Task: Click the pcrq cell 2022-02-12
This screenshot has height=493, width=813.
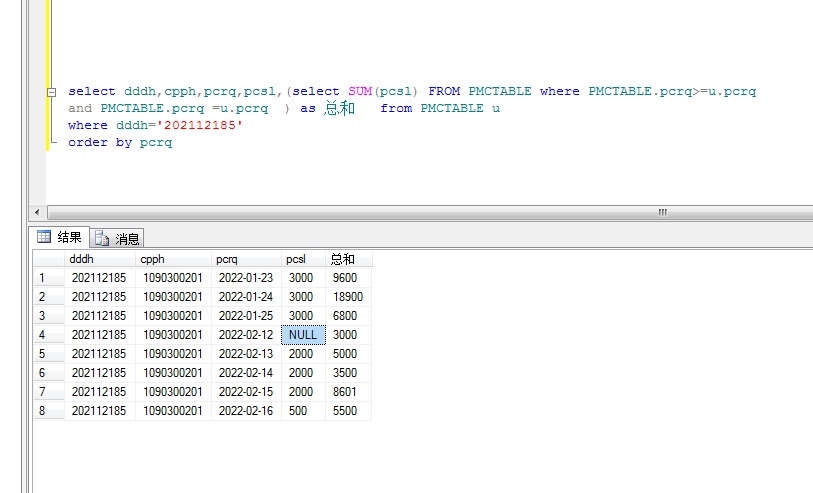Action: (x=246, y=335)
